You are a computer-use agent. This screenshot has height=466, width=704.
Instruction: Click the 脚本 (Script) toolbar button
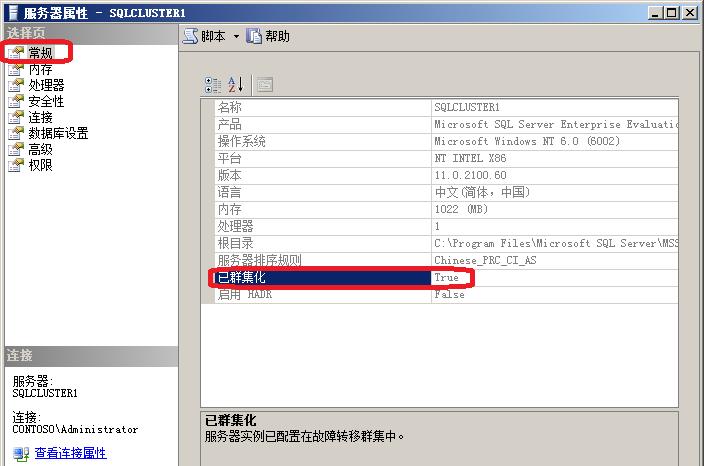(x=205, y=36)
